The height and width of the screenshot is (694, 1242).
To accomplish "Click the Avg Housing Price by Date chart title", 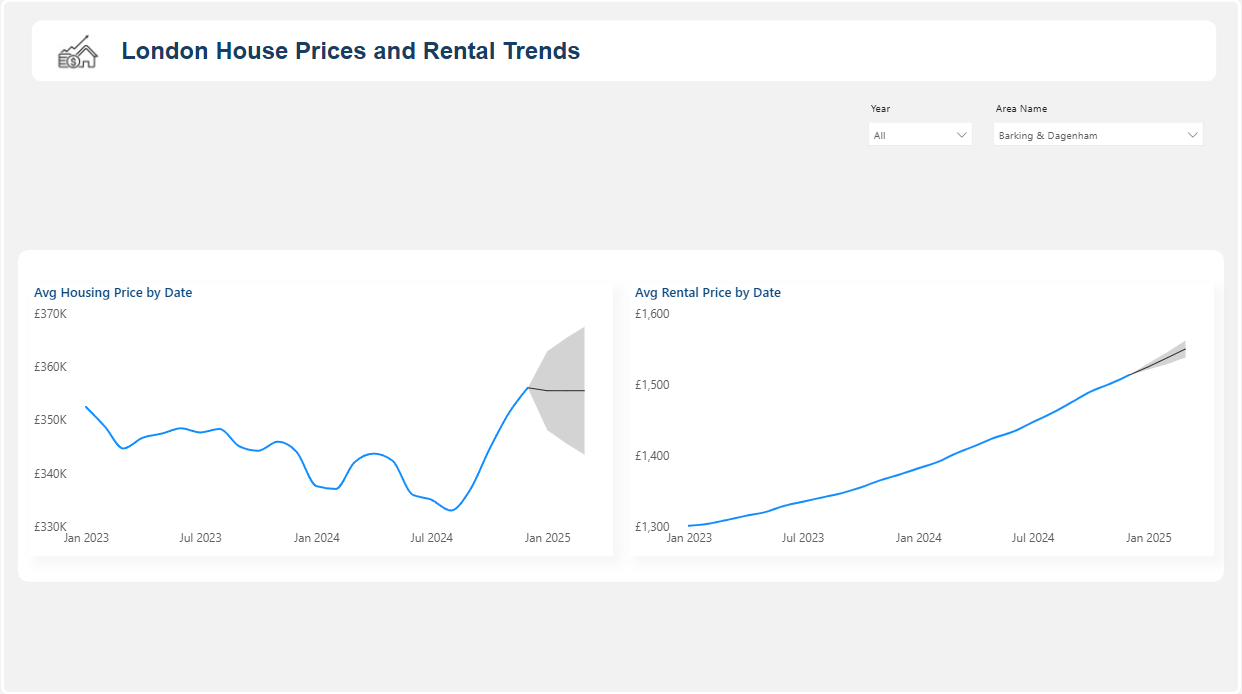I will click(113, 293).
